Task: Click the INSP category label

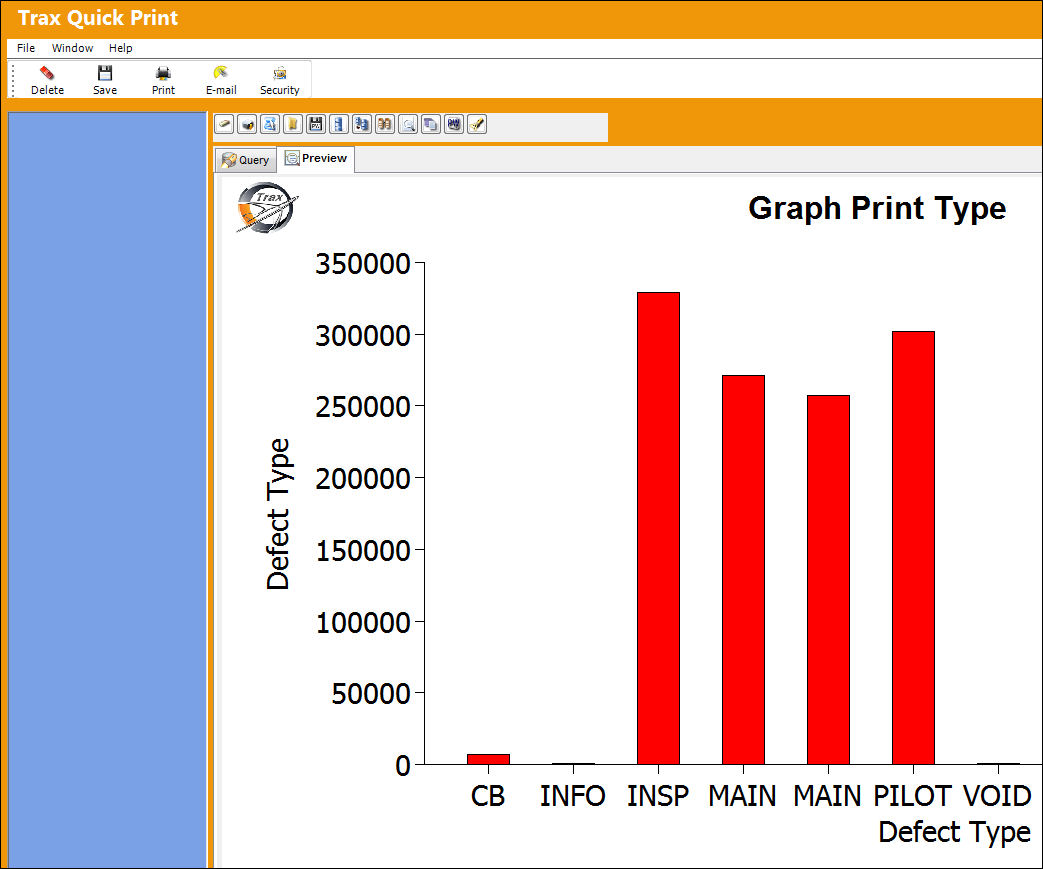Action: tap(658, 796)
